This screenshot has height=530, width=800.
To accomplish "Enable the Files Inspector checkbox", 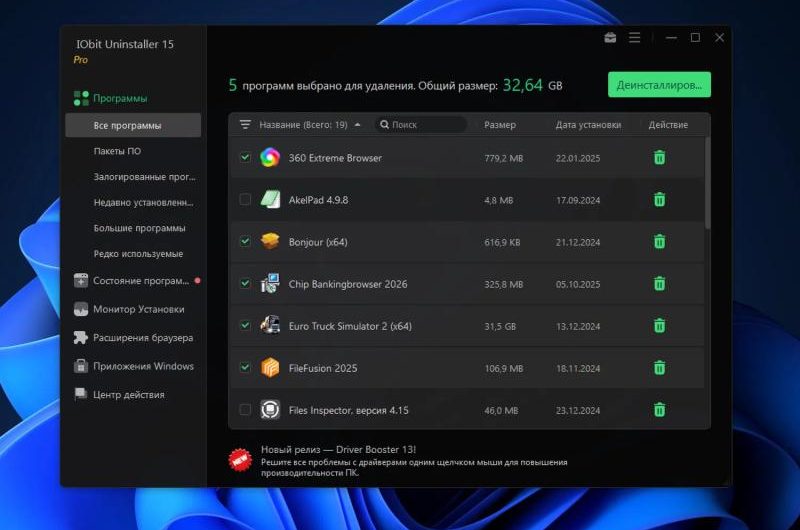I will [x=245, y=410].
